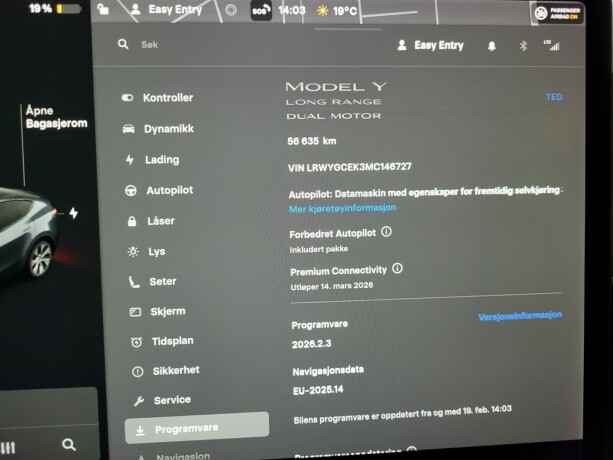Open Easy Entry profile in top status bar
This screenshot has width=613, height=460.
(x=167, y=10)
